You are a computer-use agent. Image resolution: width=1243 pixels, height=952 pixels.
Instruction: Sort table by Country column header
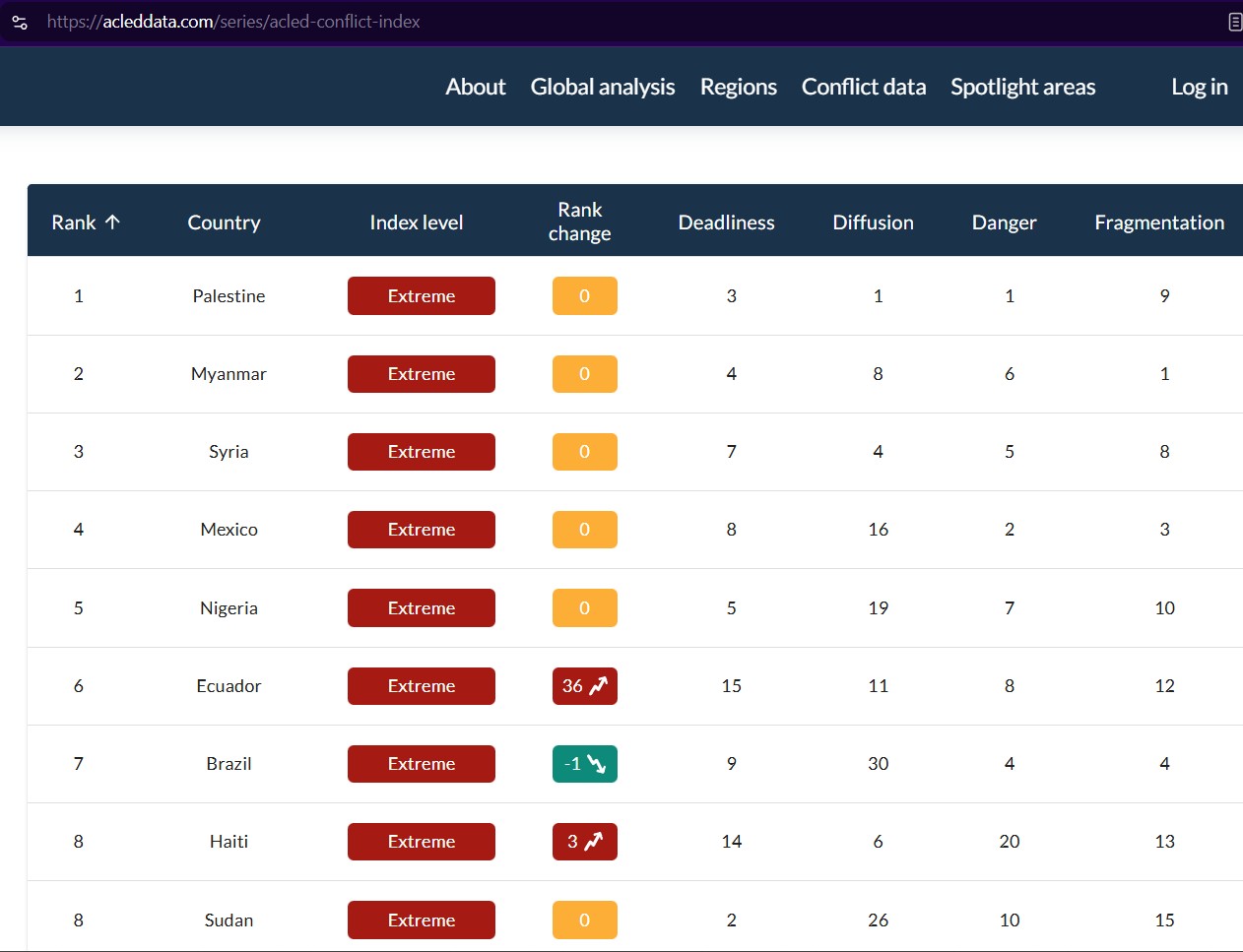coord(225,222)
